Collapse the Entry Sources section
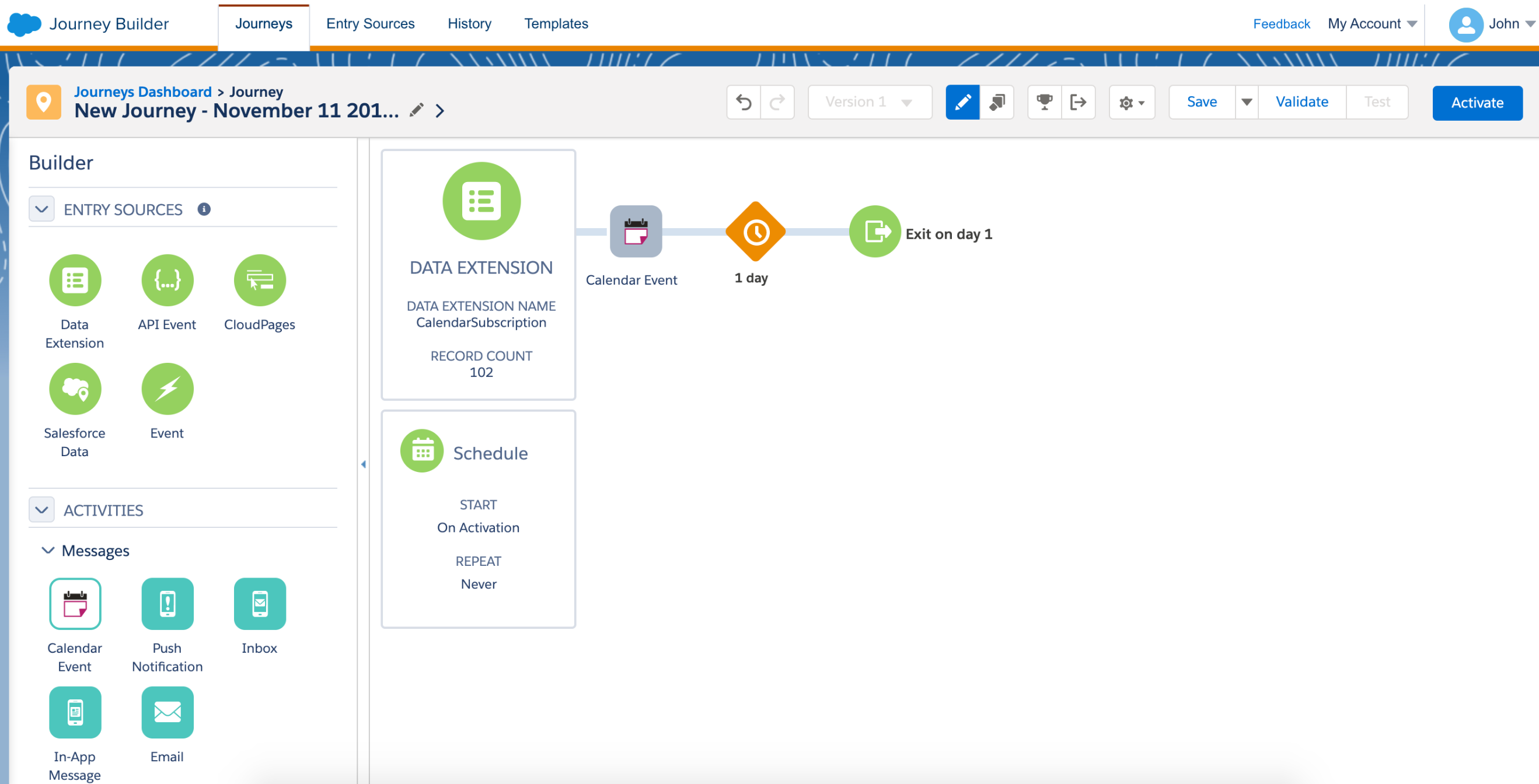This screenshot has width=1539, height=784. coord(42,209)
